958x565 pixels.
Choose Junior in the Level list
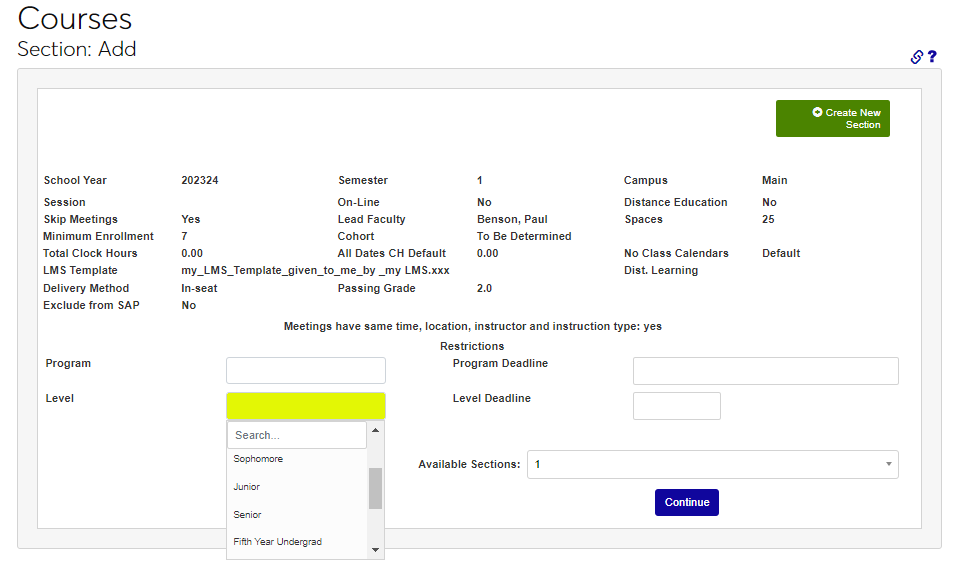click(x=247, y=487)
